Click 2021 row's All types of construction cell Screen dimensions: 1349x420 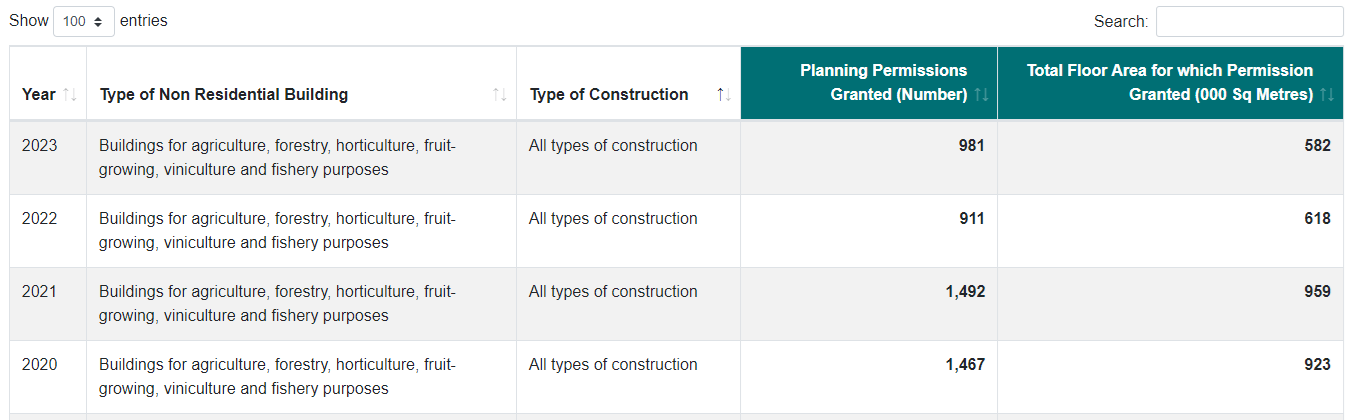click(x=613, y=291)
